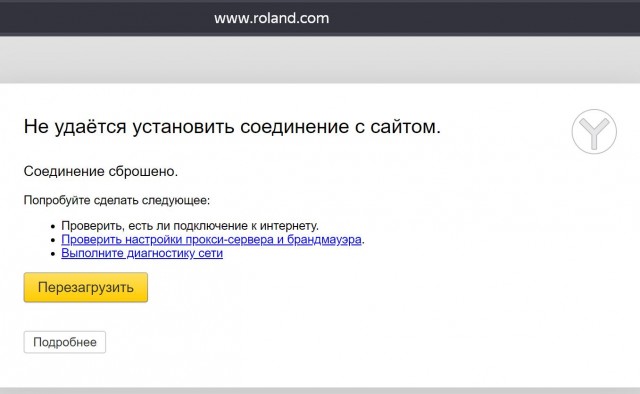The width and height of the screenshot is (640, 394).
Task: Follow the Проверить настройки прокси-сервера link
Action: point(211,239)
